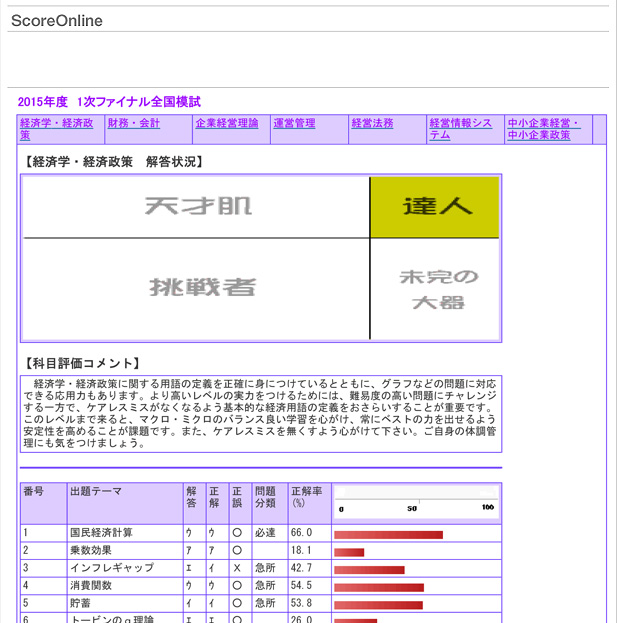This screenshot has height=623, width=617.
Task: Click the red bar for 消費関数
Action: 379,587
